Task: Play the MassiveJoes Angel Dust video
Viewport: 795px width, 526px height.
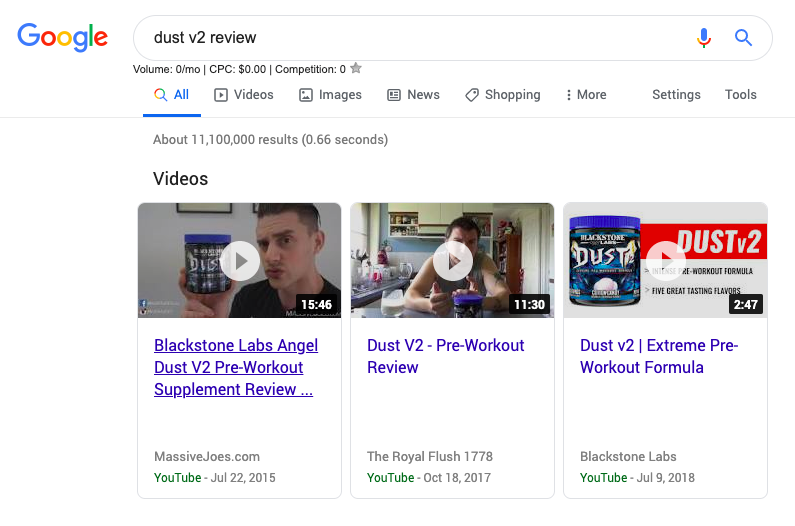Action: [239, 261]
